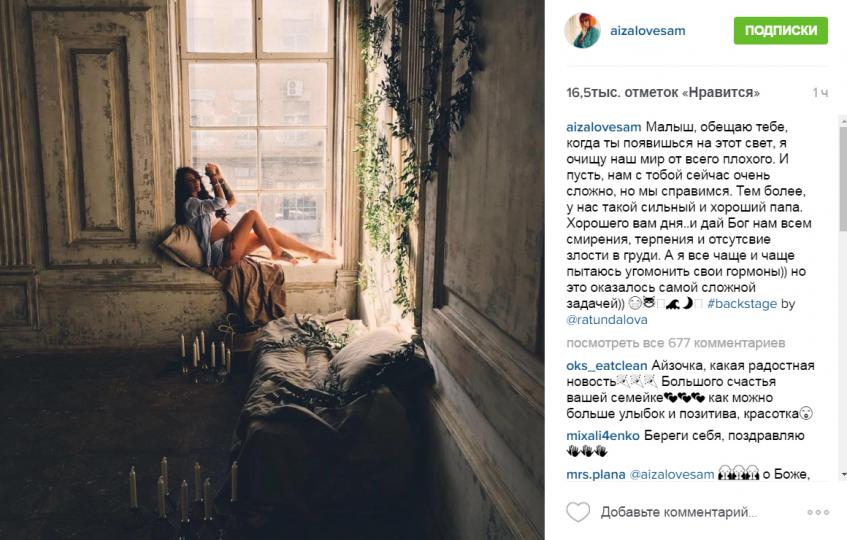Viewport: 847px width, 540px height.
Task: Open the aizalovesam username in the header
Action: (648, 31)
